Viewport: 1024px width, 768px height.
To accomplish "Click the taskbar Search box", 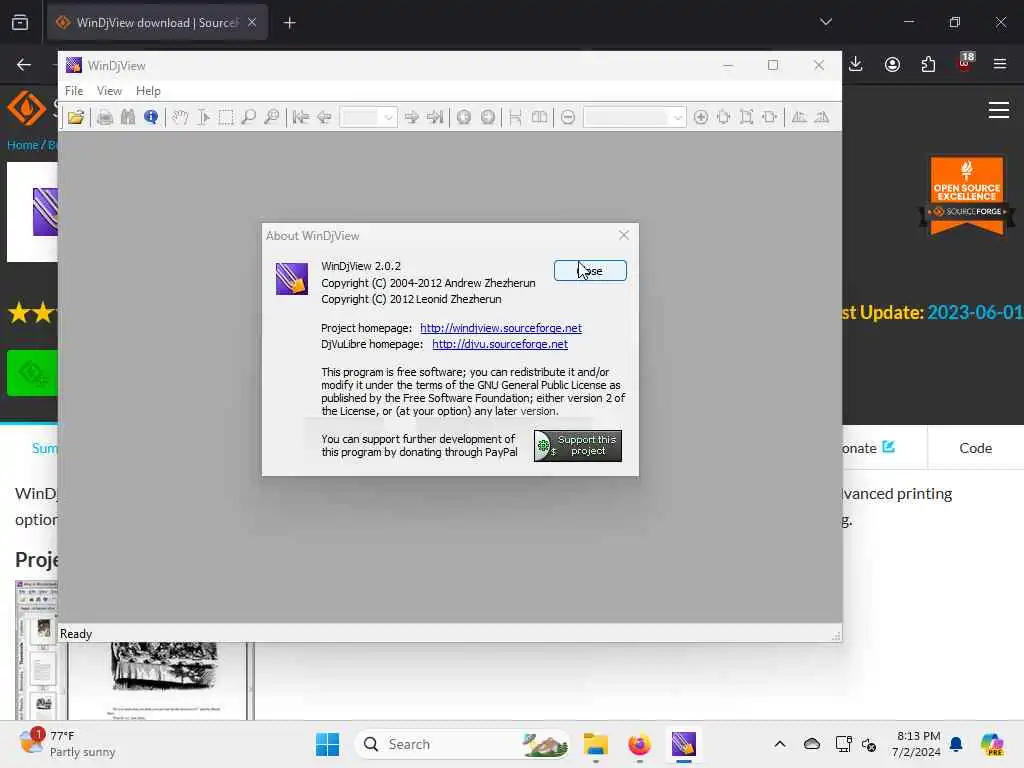I will pos(462,744).
